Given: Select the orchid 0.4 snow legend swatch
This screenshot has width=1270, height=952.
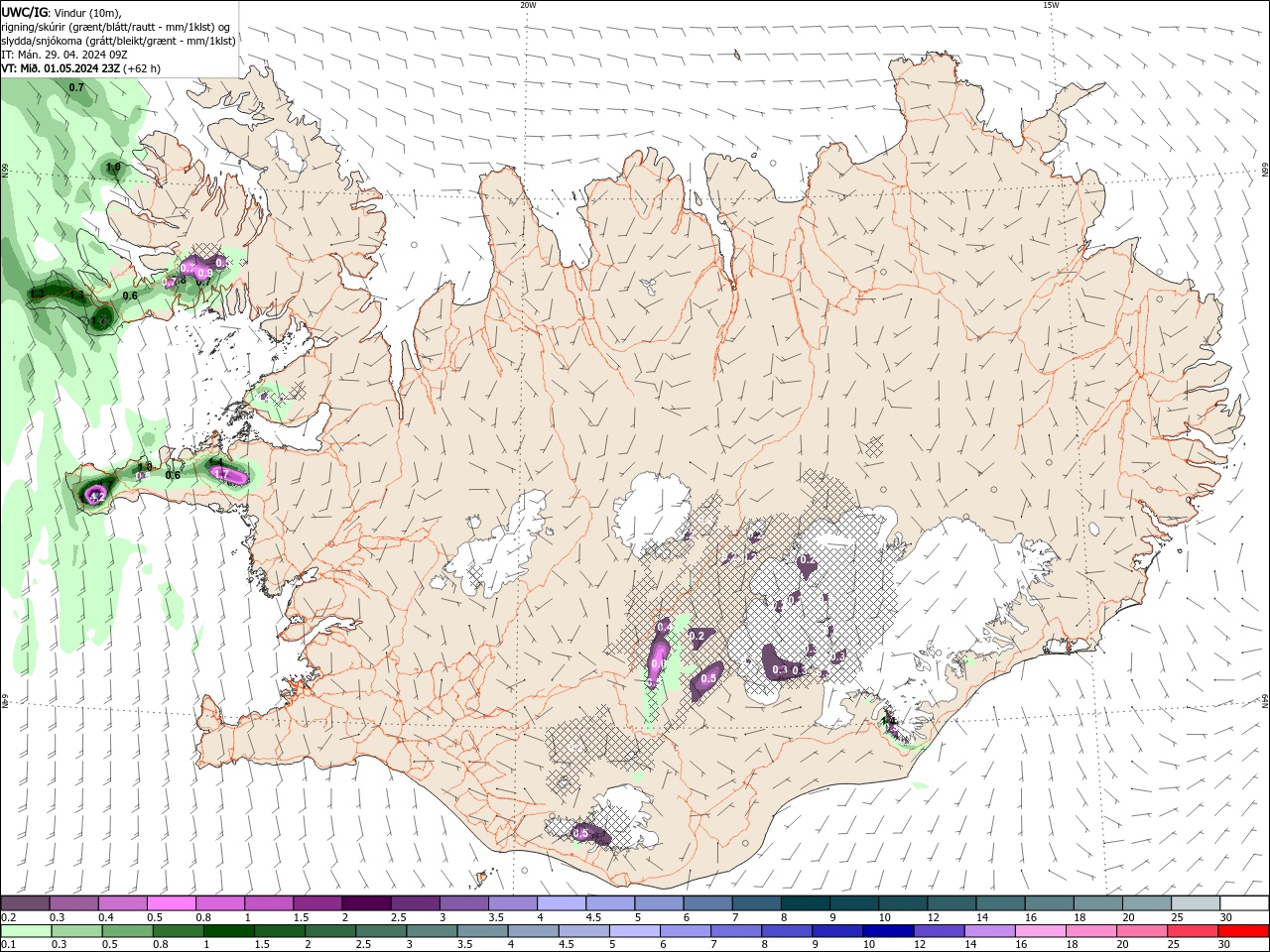Looking at the screenshot, I should (x=122, y=903).
